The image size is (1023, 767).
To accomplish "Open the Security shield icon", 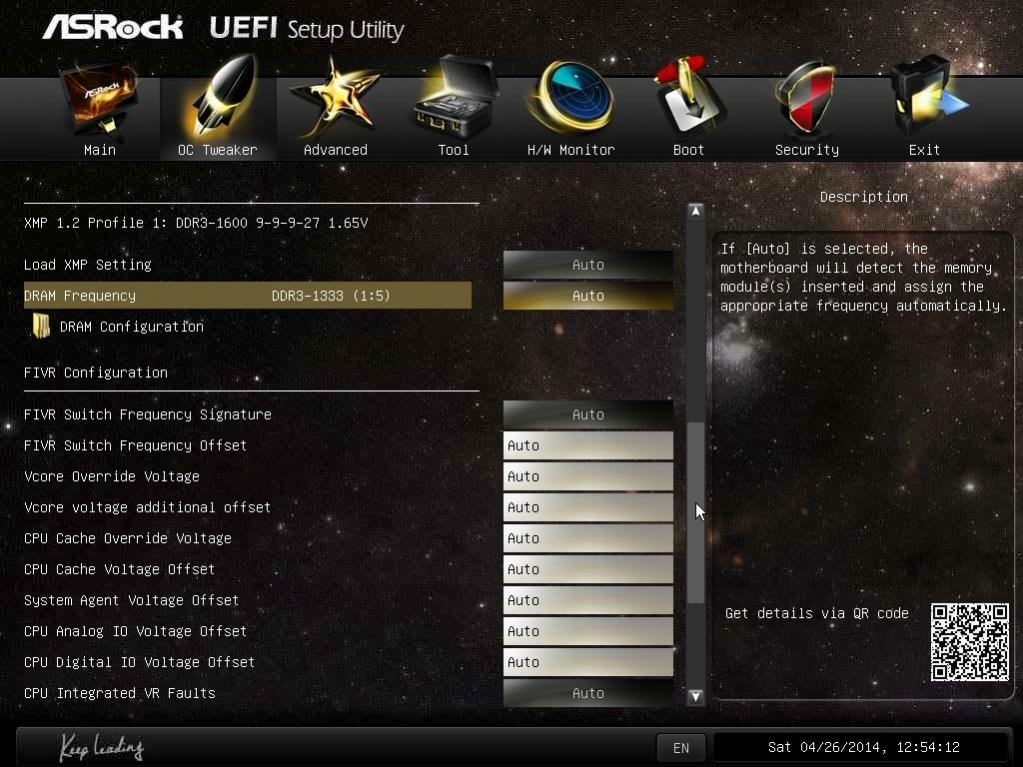I will (806, 98).
